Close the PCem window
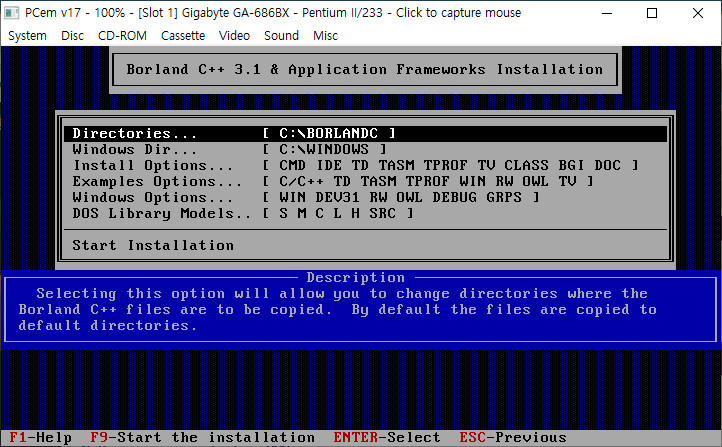Viewport: 722px width, 447px height. point(698,13)
